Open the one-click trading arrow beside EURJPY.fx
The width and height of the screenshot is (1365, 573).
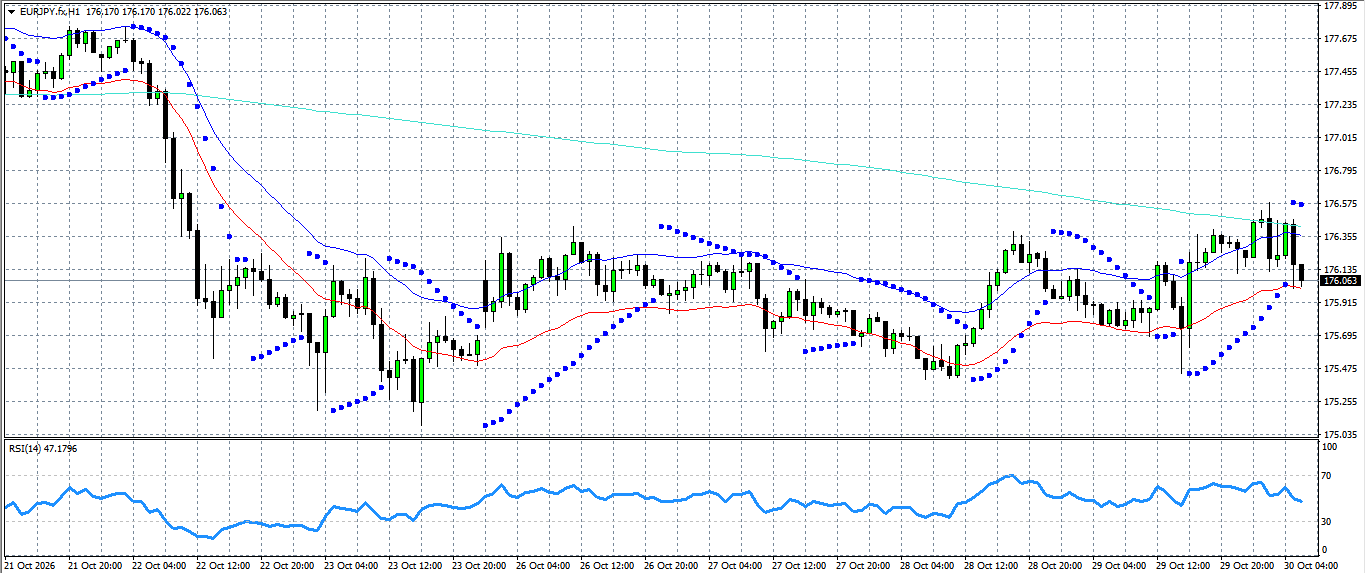[12, 11]
